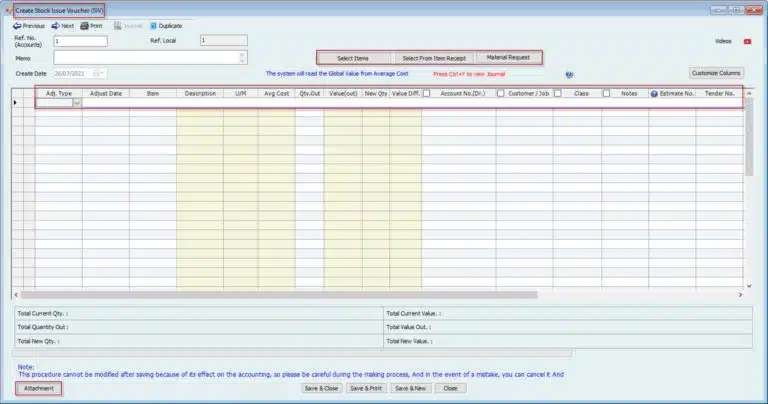Image resolution: width=768 pixels, height=404 pixels.
Task: Open the Attachment button
Action: [39, 388]
